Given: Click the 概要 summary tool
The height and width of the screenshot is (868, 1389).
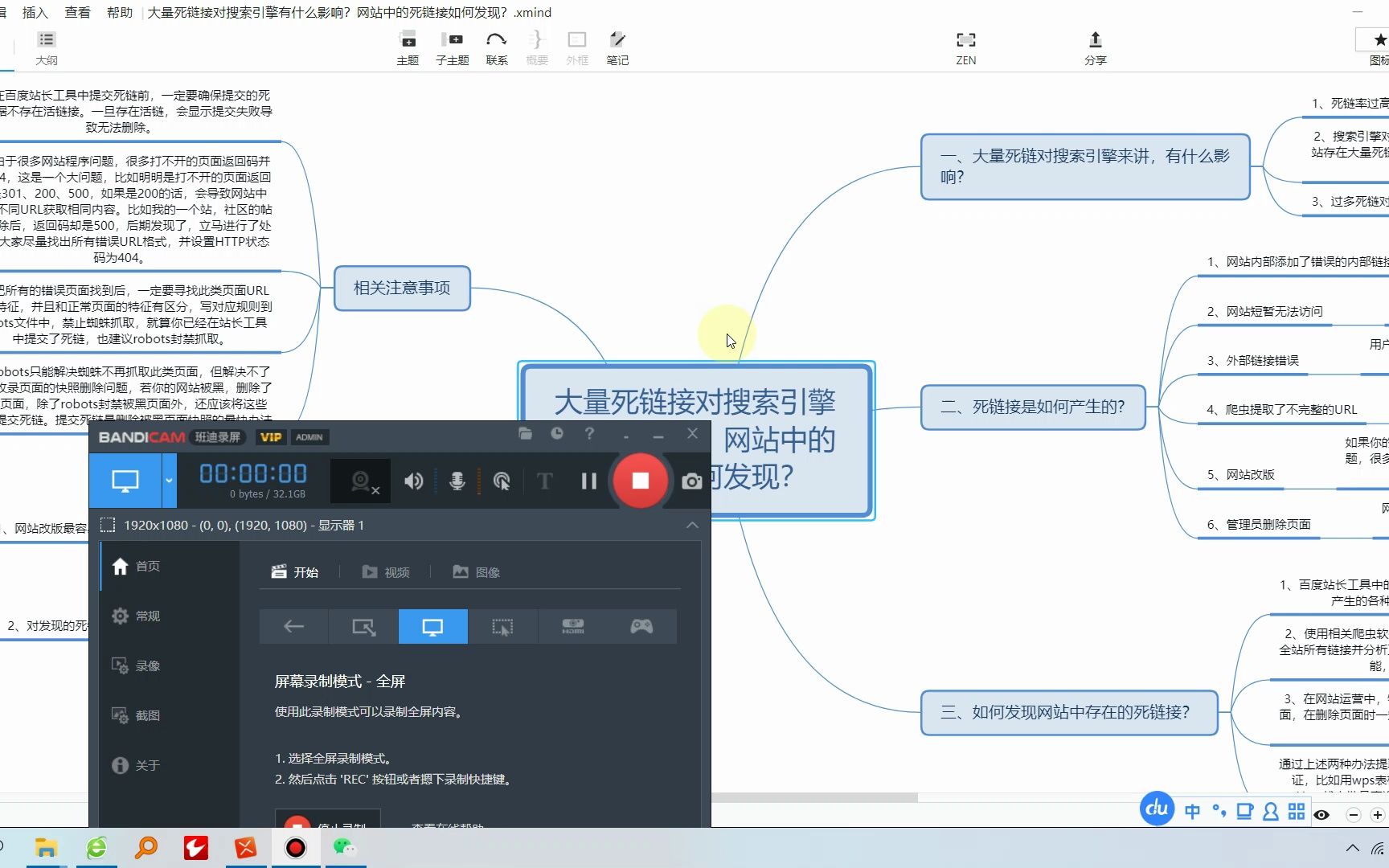Looking at the screenshot, I should [x=537, y=47].
